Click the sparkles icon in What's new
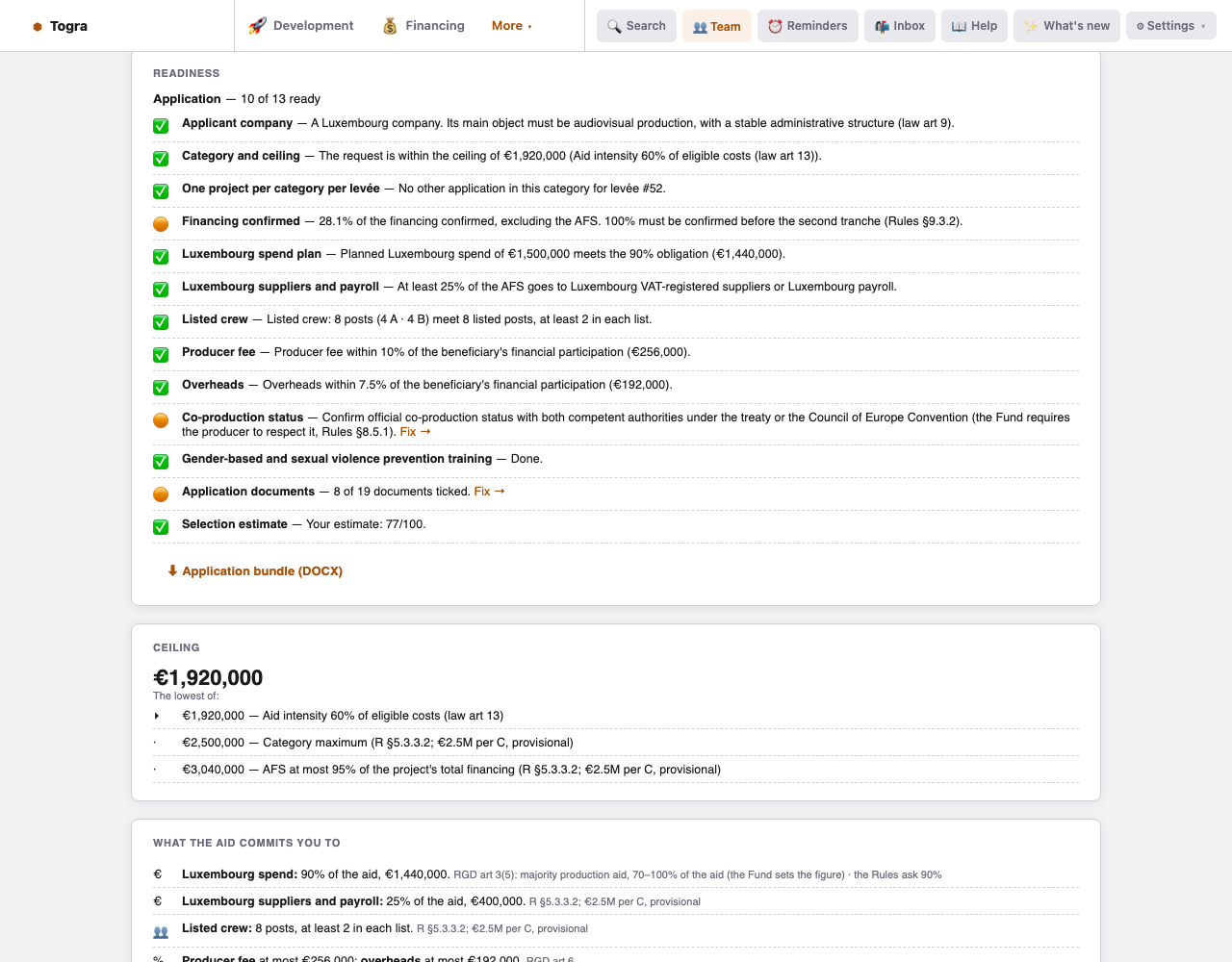The height and width of the screenshot is (962, 1232). pos(1031,26)
